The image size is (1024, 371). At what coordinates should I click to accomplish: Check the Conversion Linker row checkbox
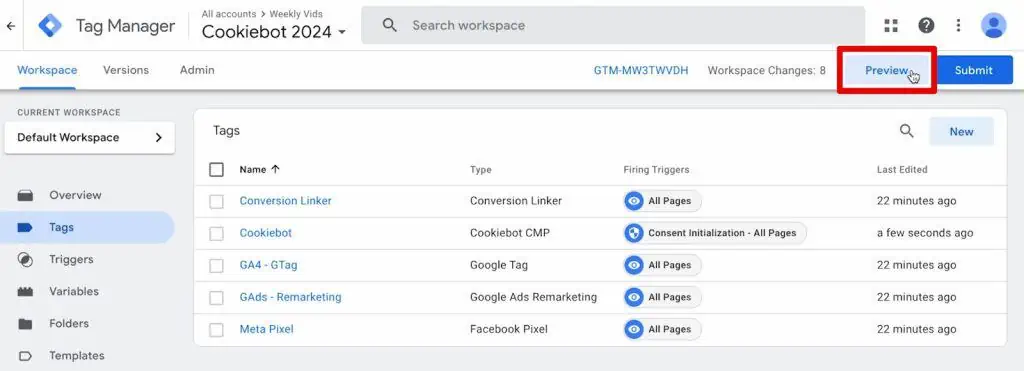(x=216, y=202)
